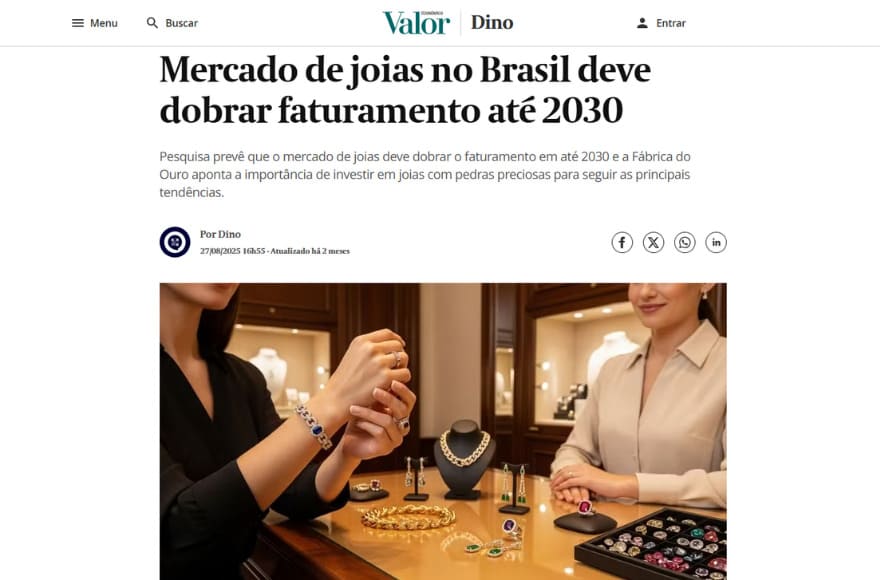Click the user profile icon
This screenshot has width=880, height=580.
[x=643, y=23]
